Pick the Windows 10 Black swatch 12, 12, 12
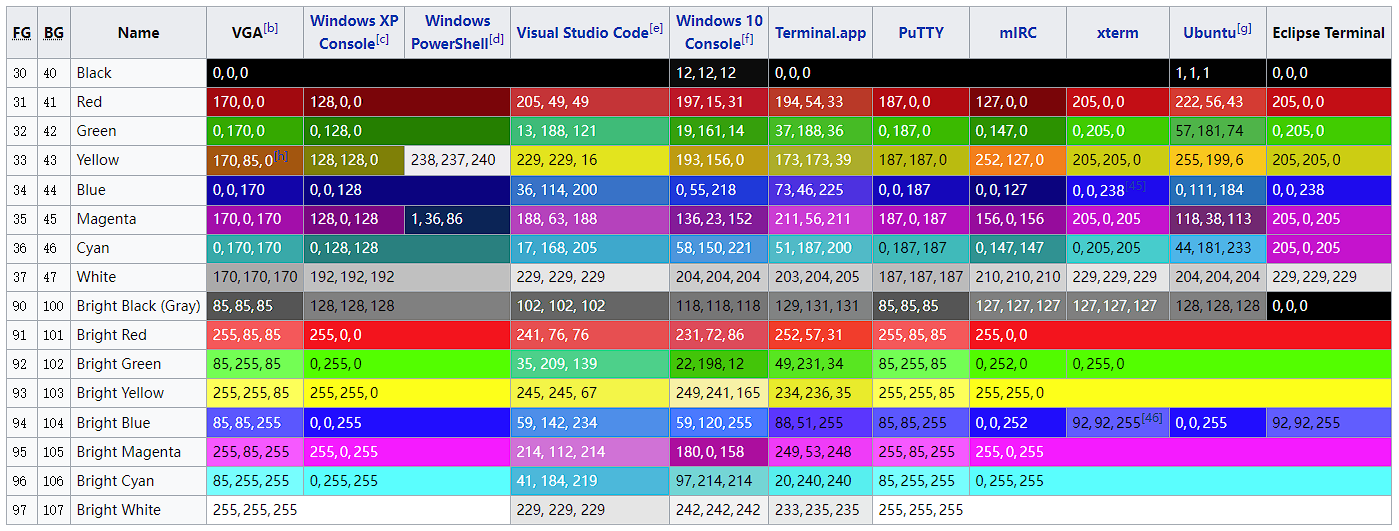1399x531 pixels. pos(719,73)
